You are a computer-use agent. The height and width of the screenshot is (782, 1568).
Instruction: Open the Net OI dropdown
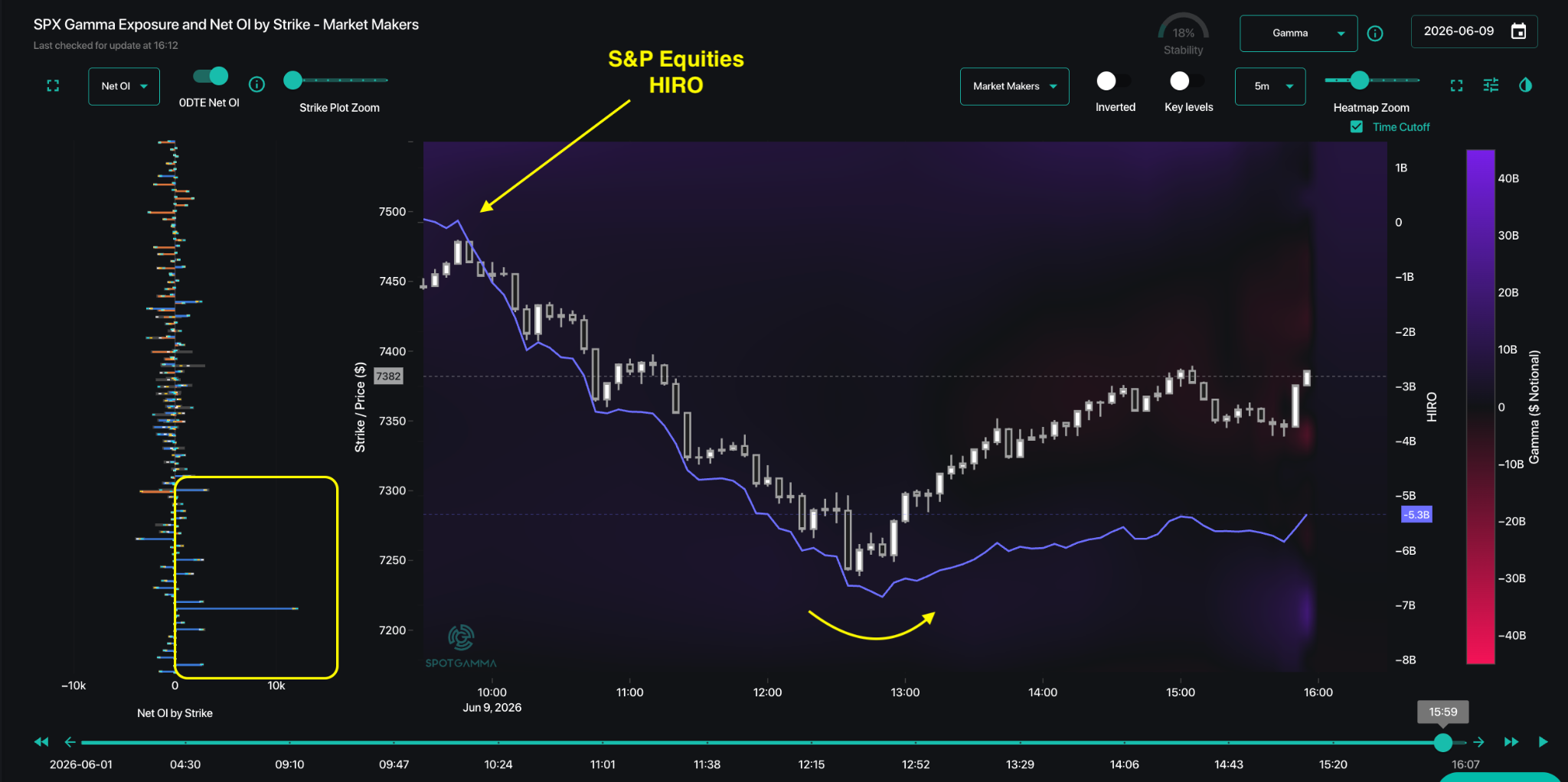(124, 86)
